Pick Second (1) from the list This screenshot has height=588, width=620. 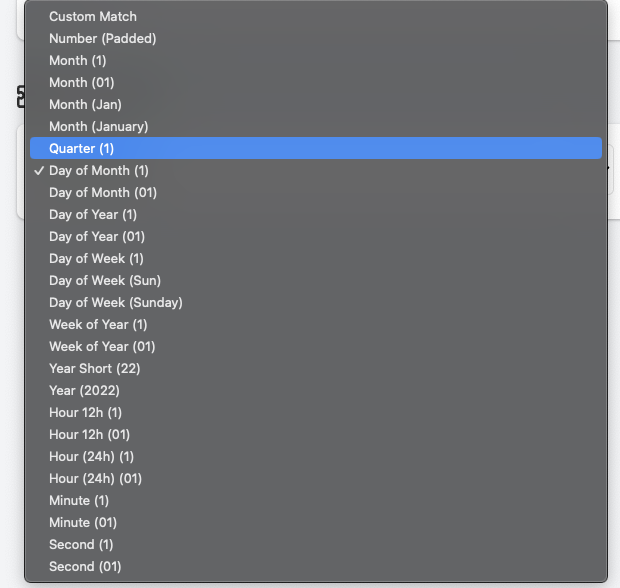pos(81,545)
